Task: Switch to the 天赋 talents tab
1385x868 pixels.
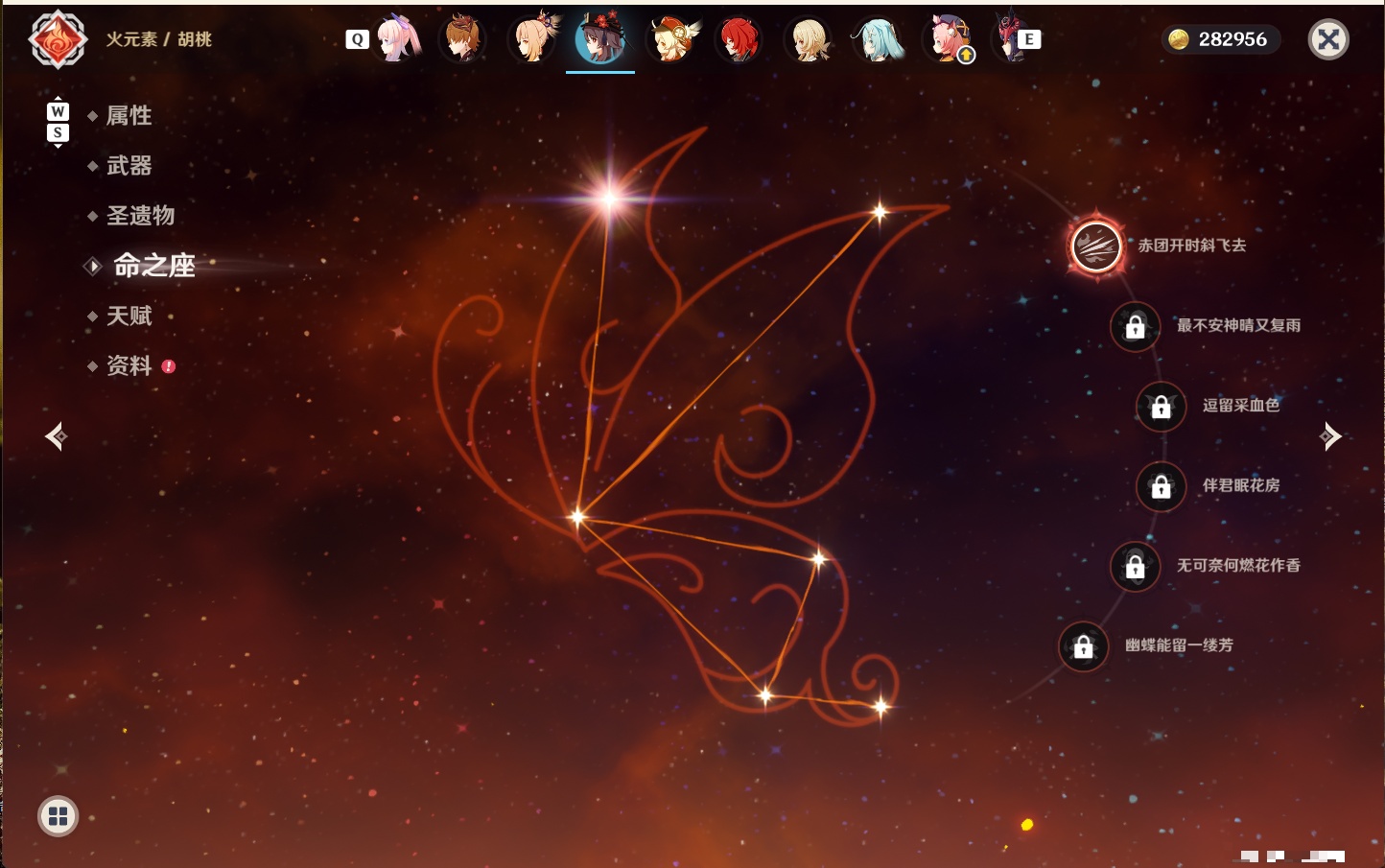Action: click(129, 316)
